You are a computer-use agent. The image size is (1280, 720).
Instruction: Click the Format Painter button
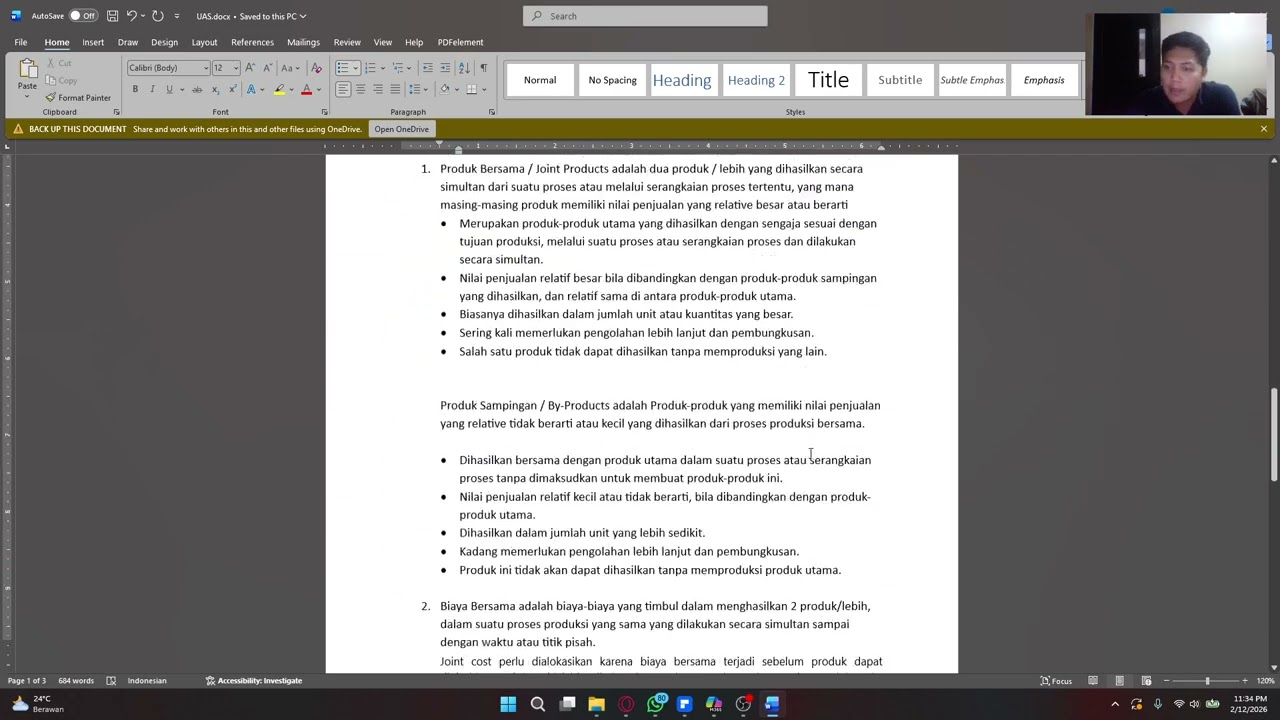tap(78, 98)
